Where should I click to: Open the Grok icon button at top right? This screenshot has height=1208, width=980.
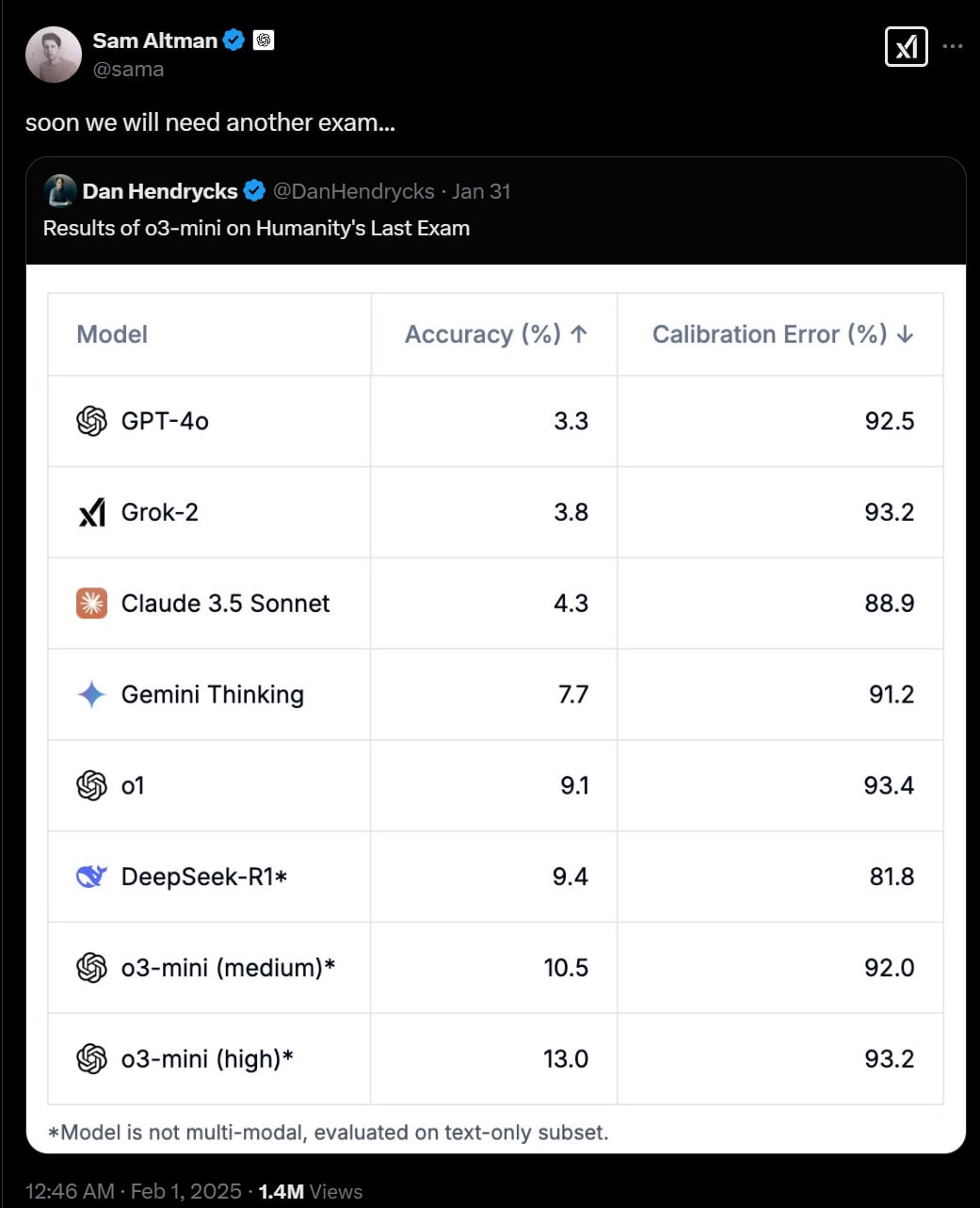click(907, 46)
